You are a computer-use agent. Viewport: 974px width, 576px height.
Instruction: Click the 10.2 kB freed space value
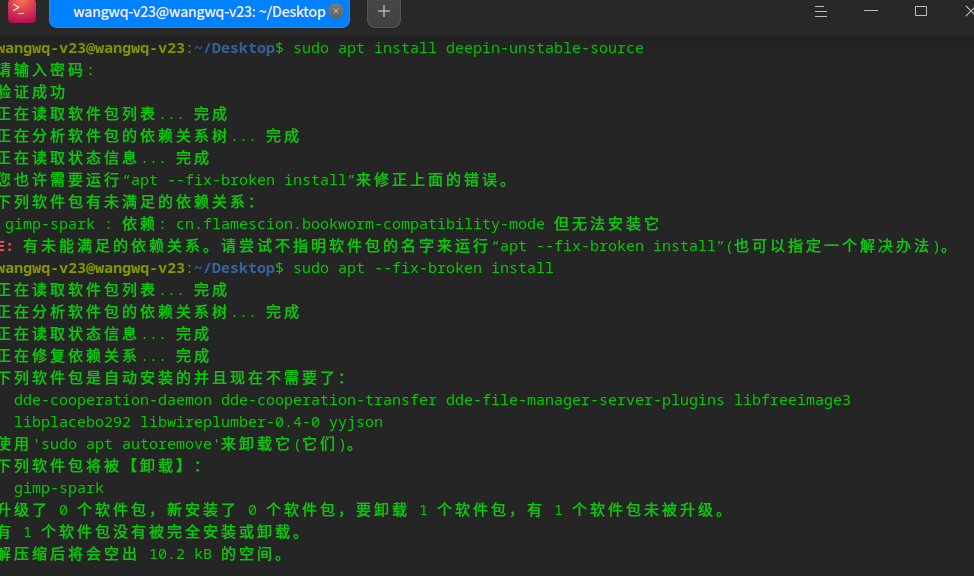(181, 554)
